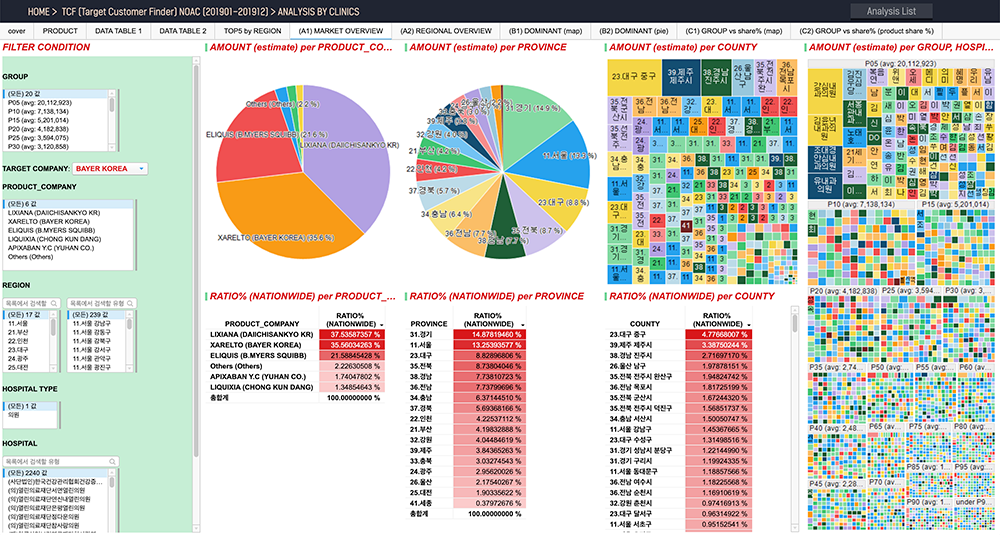Open the TARGET COMPANY dropdown showing BAYER KOREA

pyautogui.click(x=110, y=168)
